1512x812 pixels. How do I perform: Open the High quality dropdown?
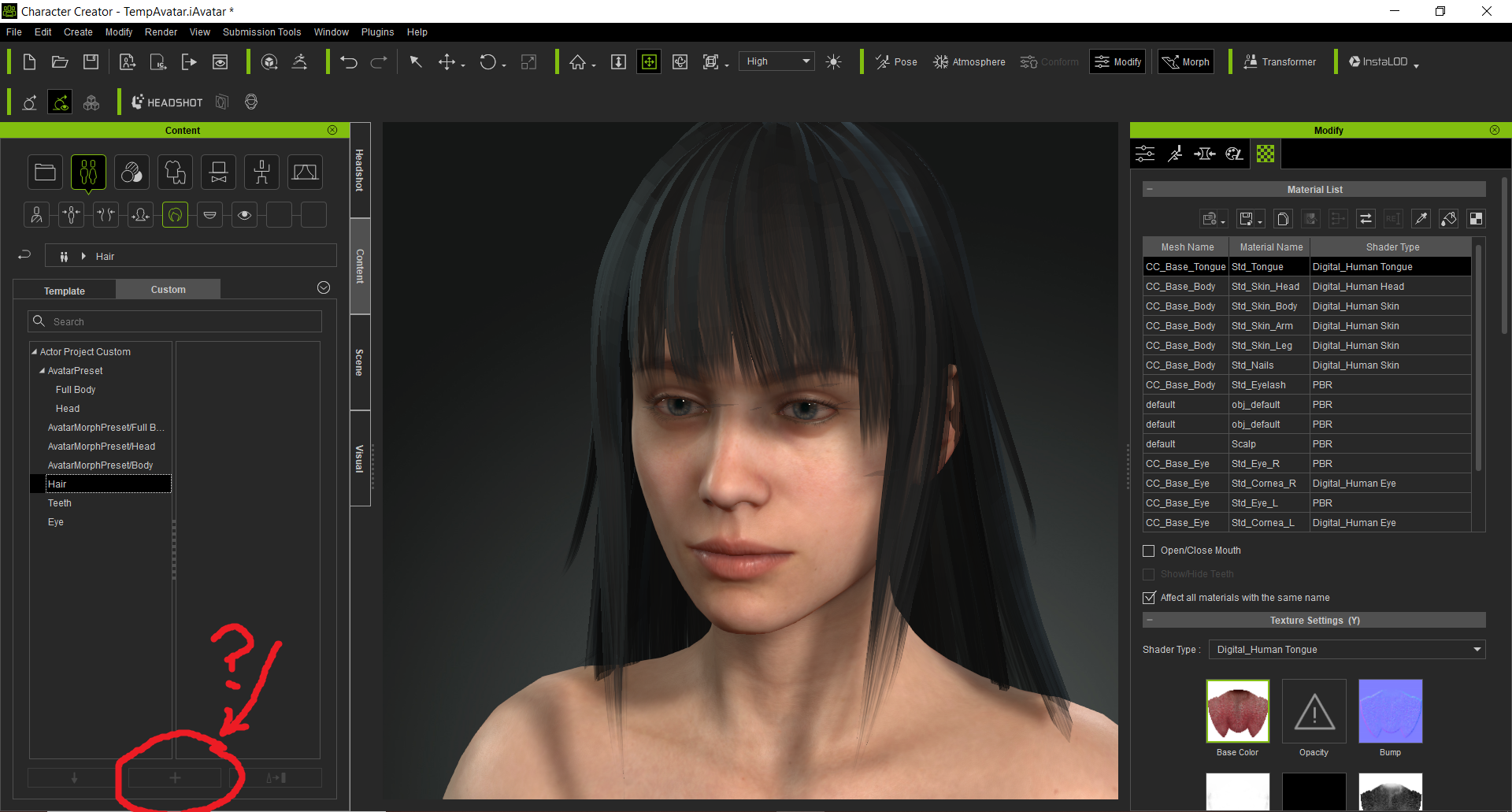776,61
